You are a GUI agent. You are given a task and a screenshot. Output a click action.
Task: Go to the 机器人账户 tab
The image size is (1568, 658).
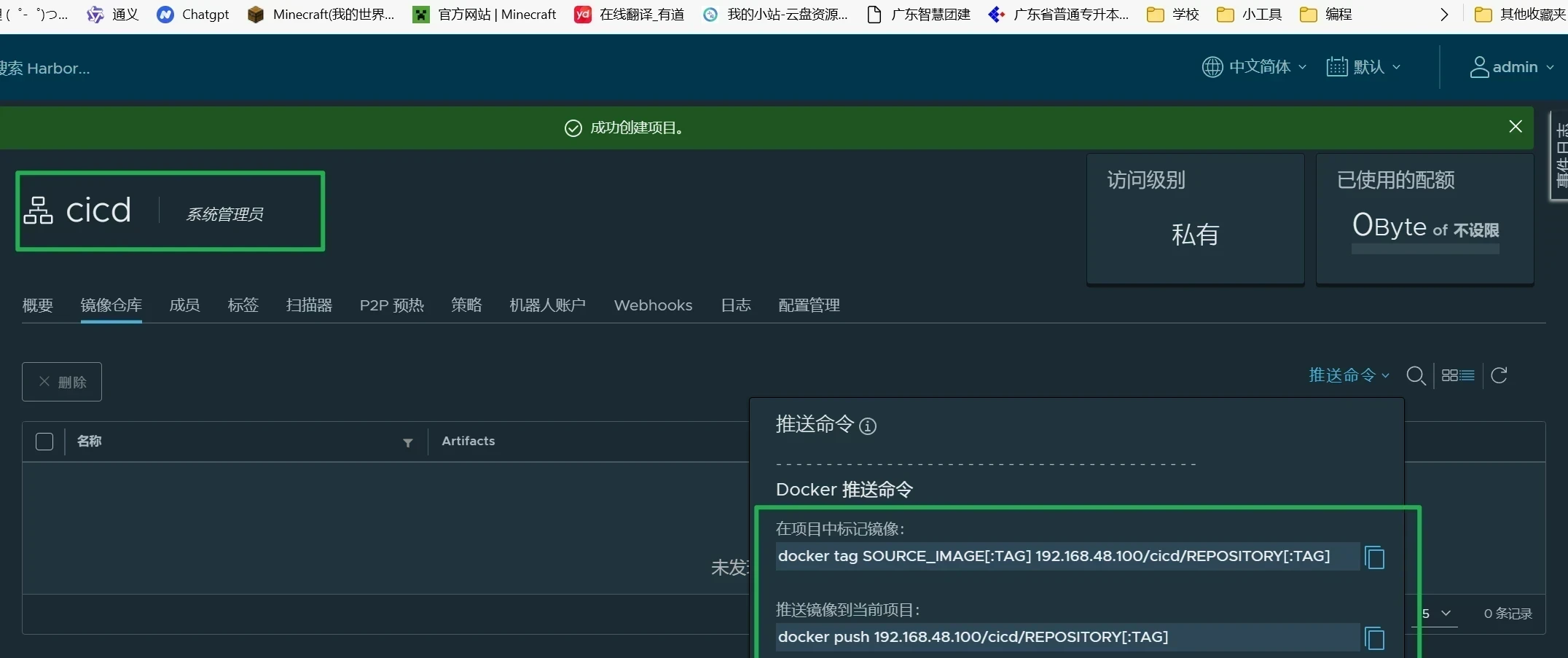(x=547, y=305)
